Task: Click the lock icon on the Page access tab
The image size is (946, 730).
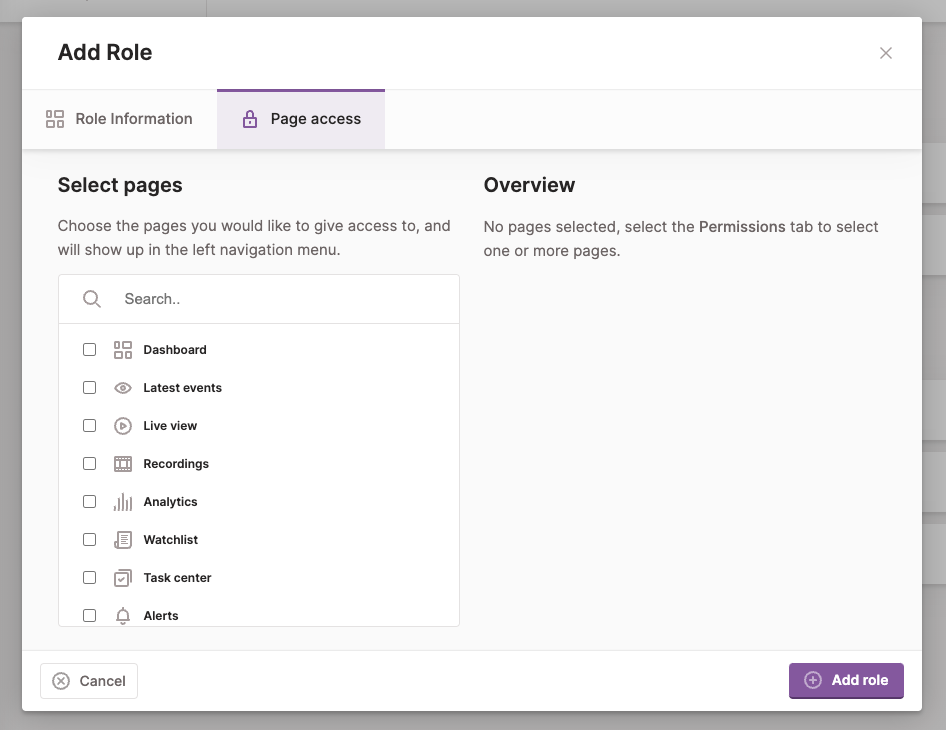Action: click(249, 118)
